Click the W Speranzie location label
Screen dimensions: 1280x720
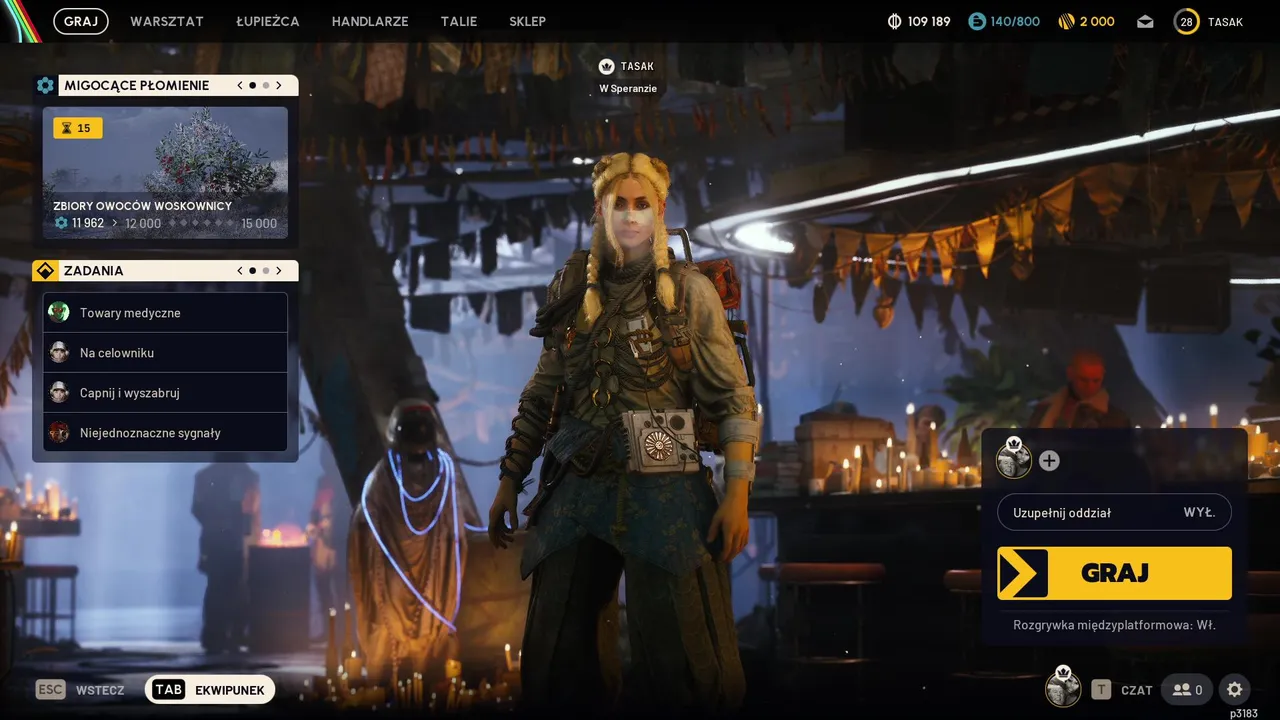[628, 89]
